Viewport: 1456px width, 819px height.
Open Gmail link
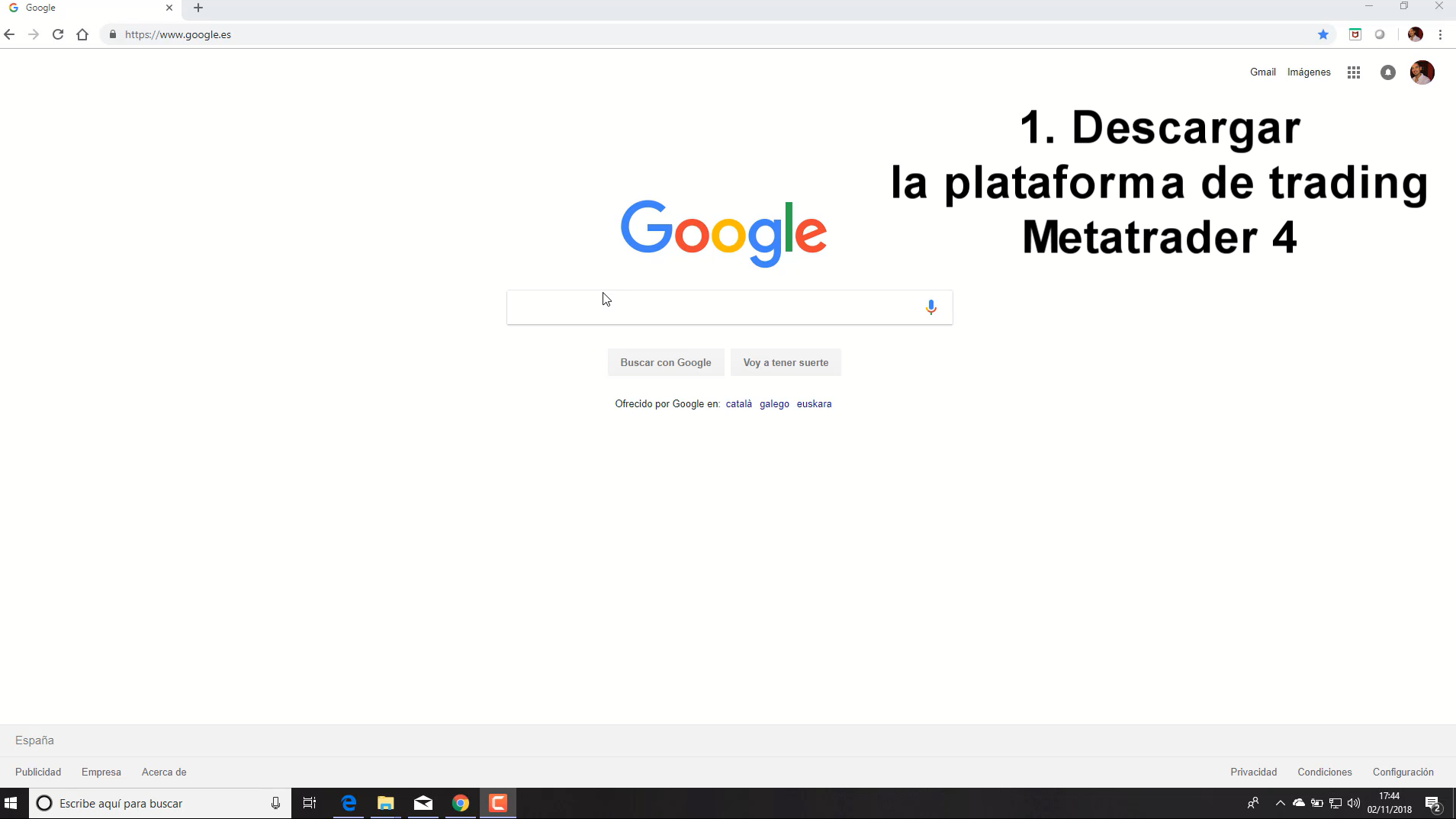coord(1263,72)
